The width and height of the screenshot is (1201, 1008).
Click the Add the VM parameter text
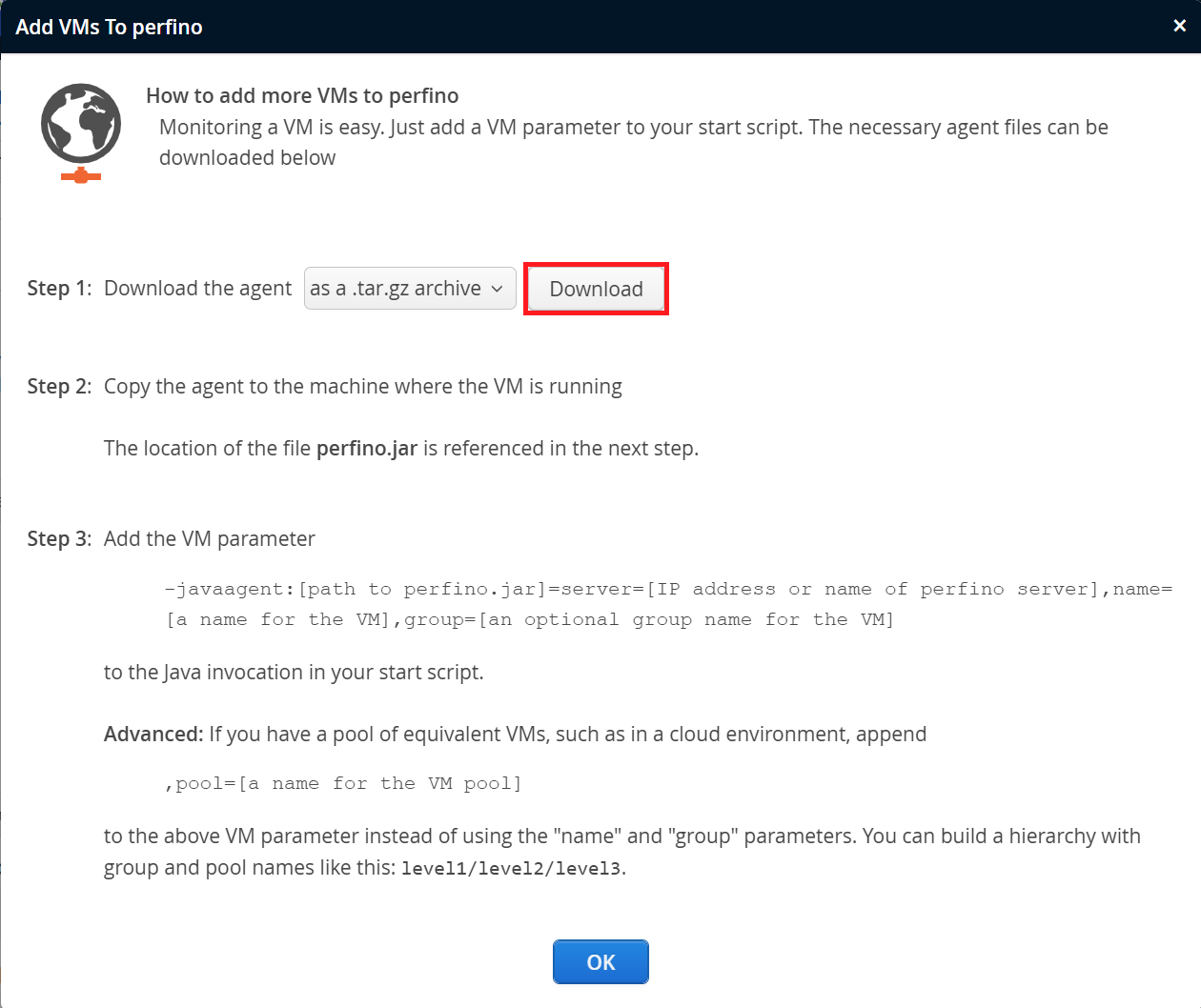point(209,539)
